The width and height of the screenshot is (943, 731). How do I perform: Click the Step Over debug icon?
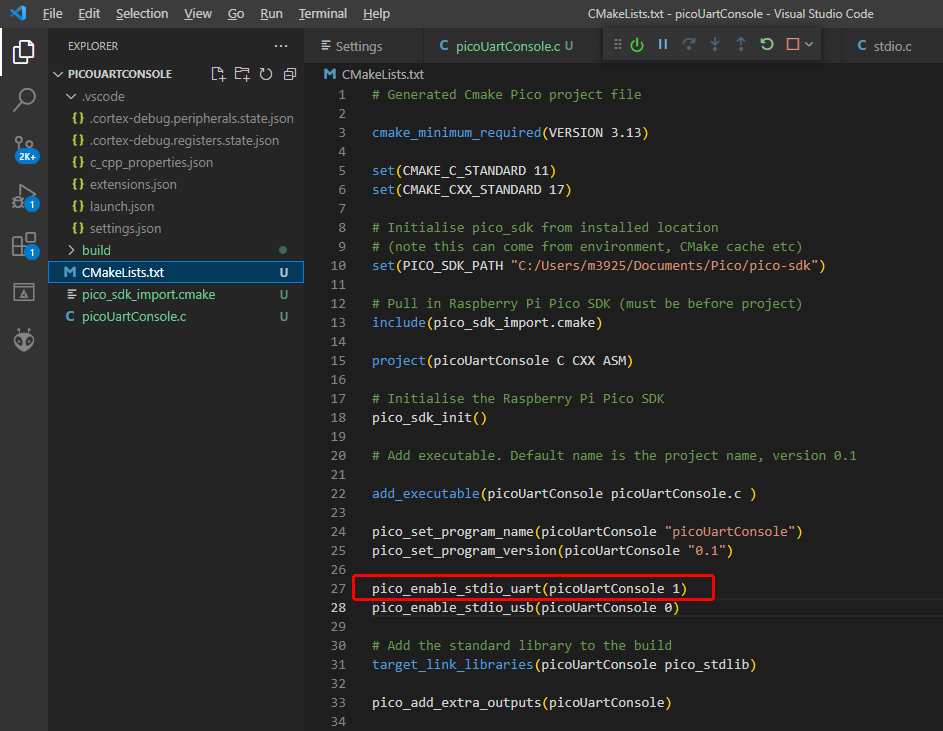click(690, 44)
